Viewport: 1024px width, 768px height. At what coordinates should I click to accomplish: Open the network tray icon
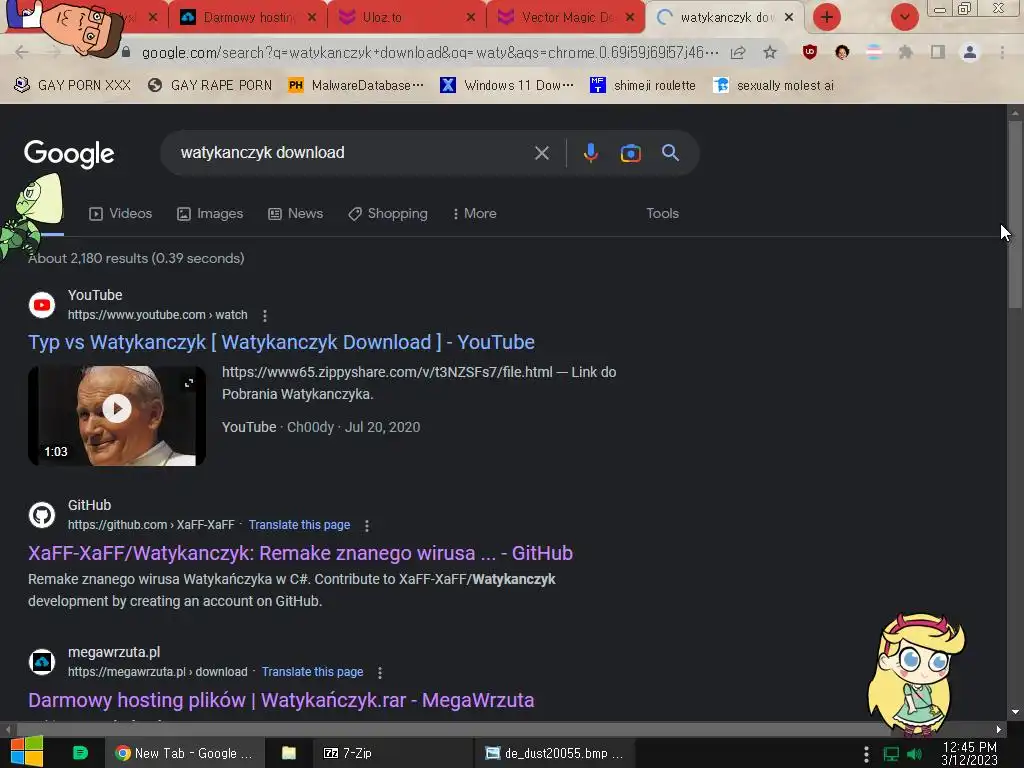(891, 754)
